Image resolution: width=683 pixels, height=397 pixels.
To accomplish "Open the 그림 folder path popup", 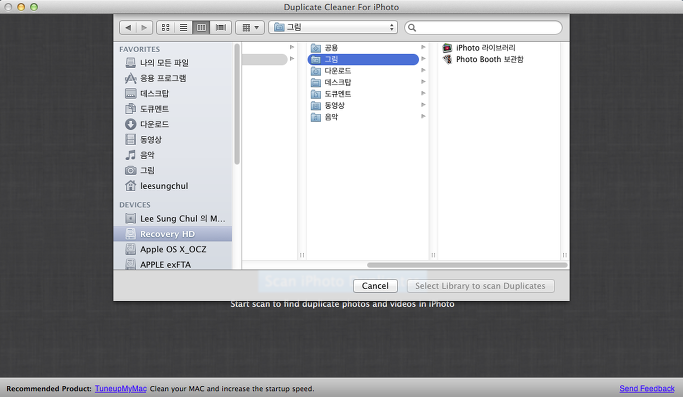I will (x=333, y=27).
